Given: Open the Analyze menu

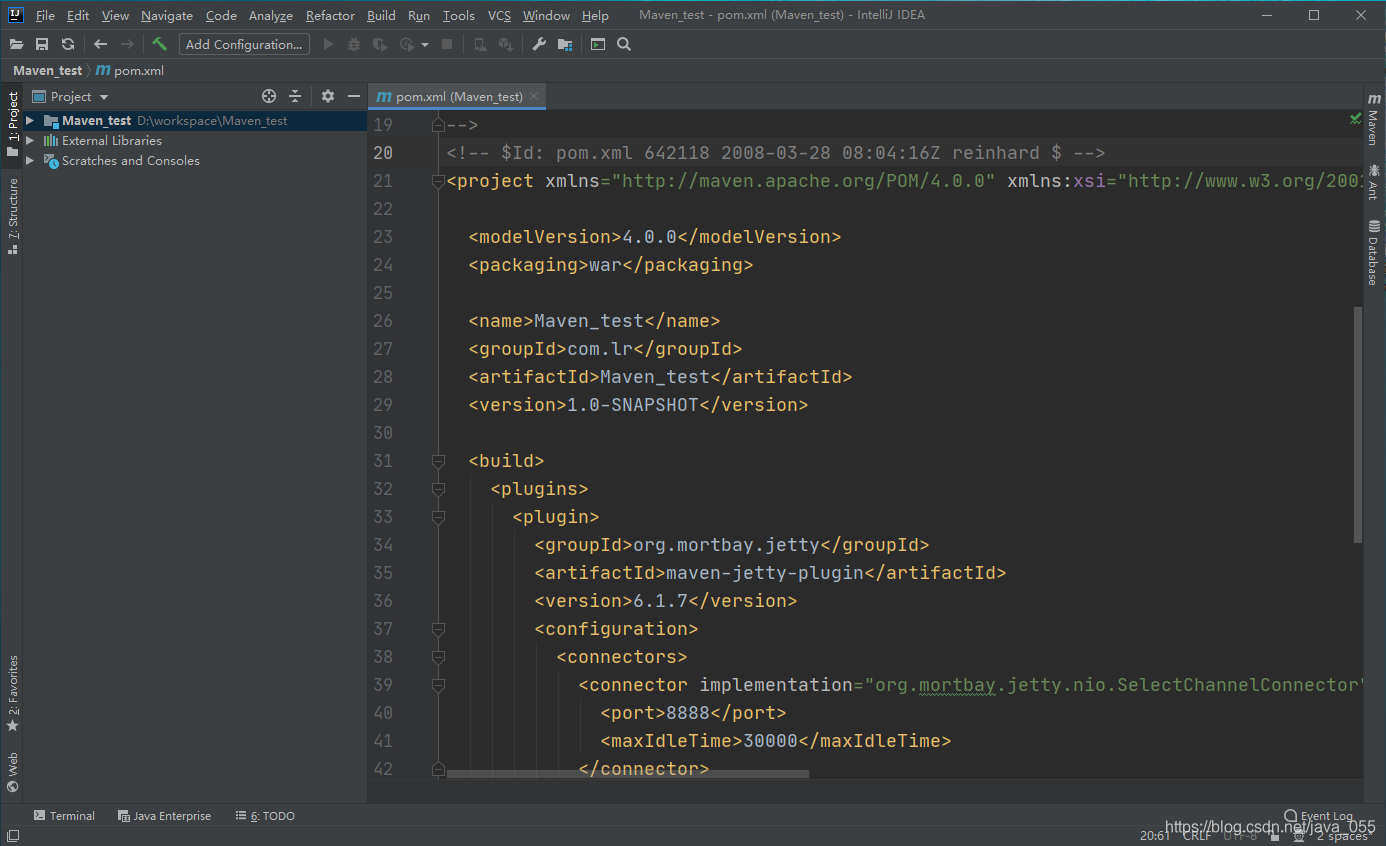Looking at the screenshot, I should click(x=270, y=15).
